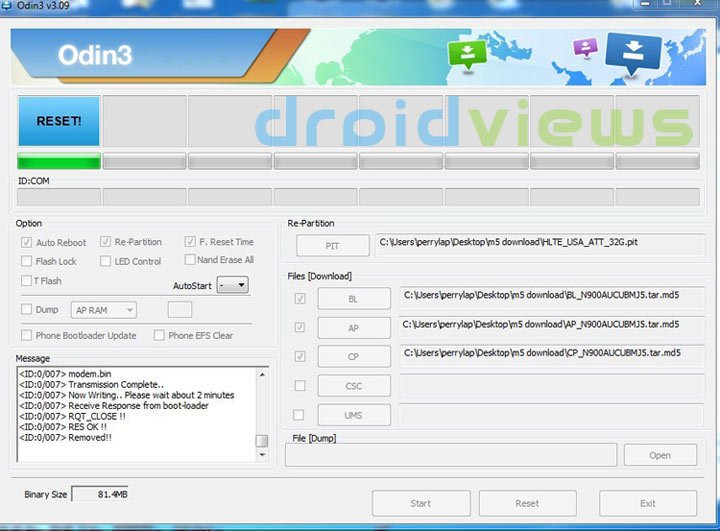Click the BL file button
The image size is (720, 531).
(x=354, y=299)
